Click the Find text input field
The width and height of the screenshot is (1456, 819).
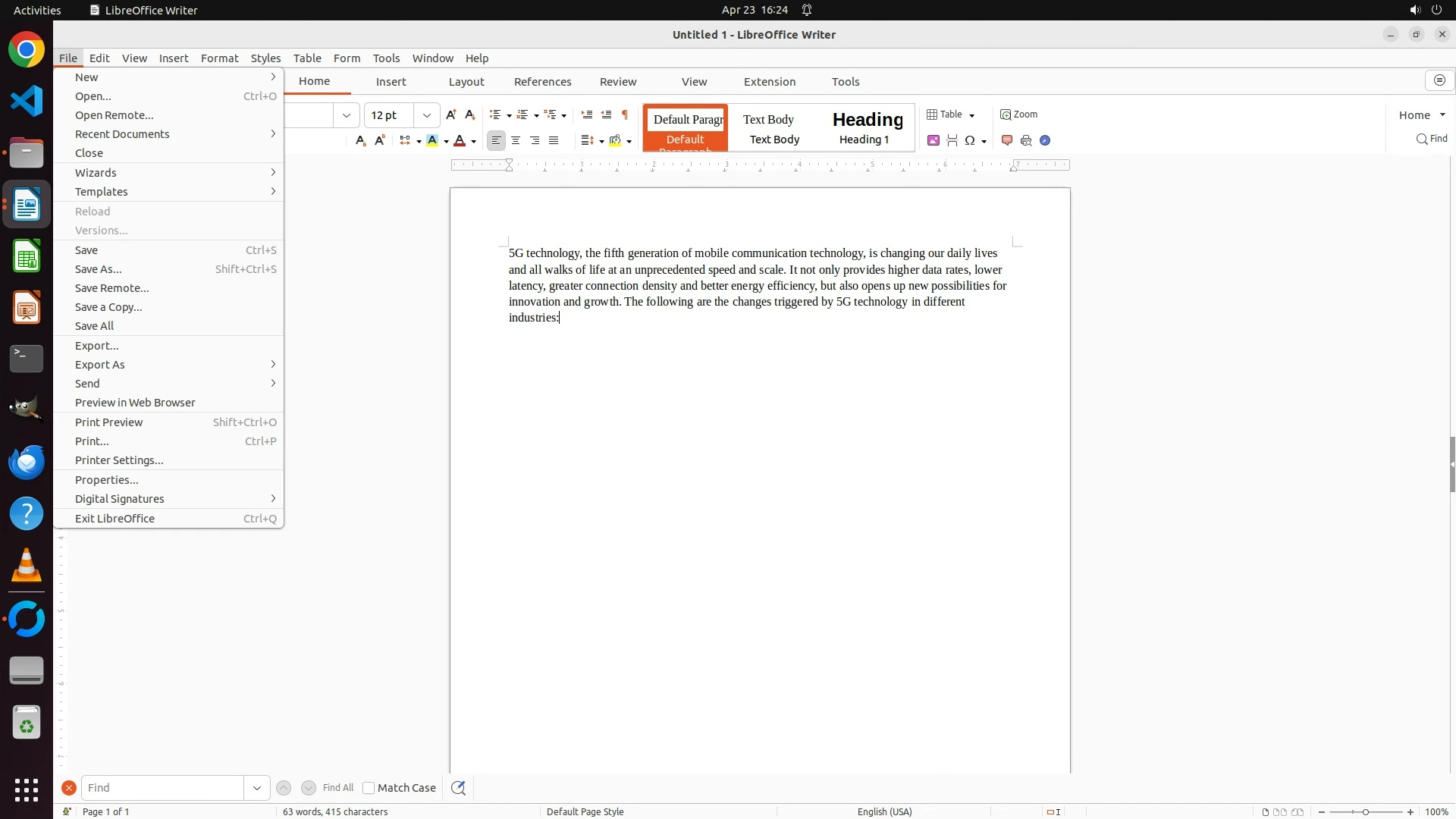[x=162, y=788]
